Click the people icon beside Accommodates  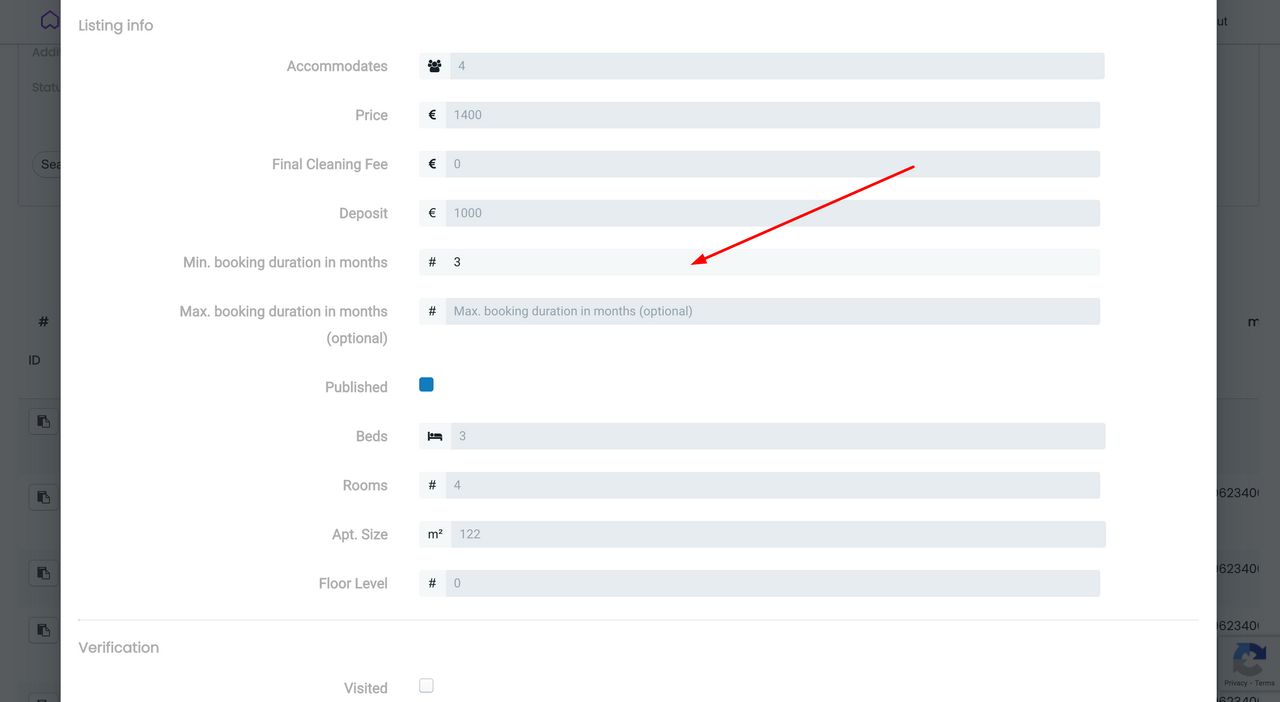pyautogui.click(x=434, y=66)
